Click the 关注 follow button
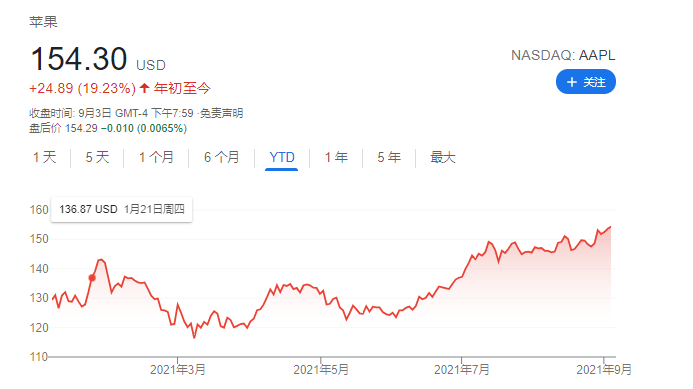The image size is (693, 389). pyautogui.click(x=586, y=82)
